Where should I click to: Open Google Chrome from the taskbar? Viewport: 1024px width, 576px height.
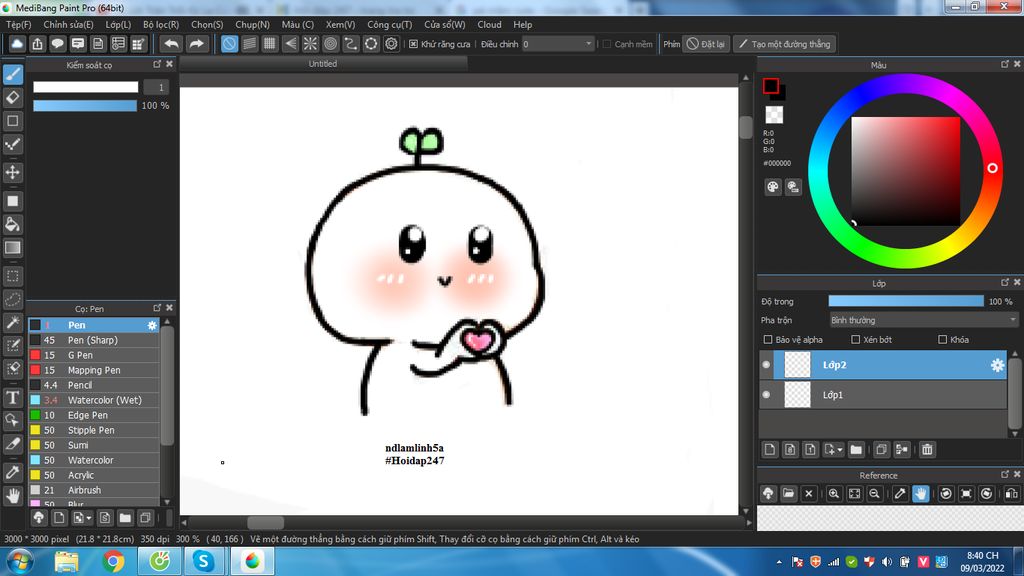(113, 561)
